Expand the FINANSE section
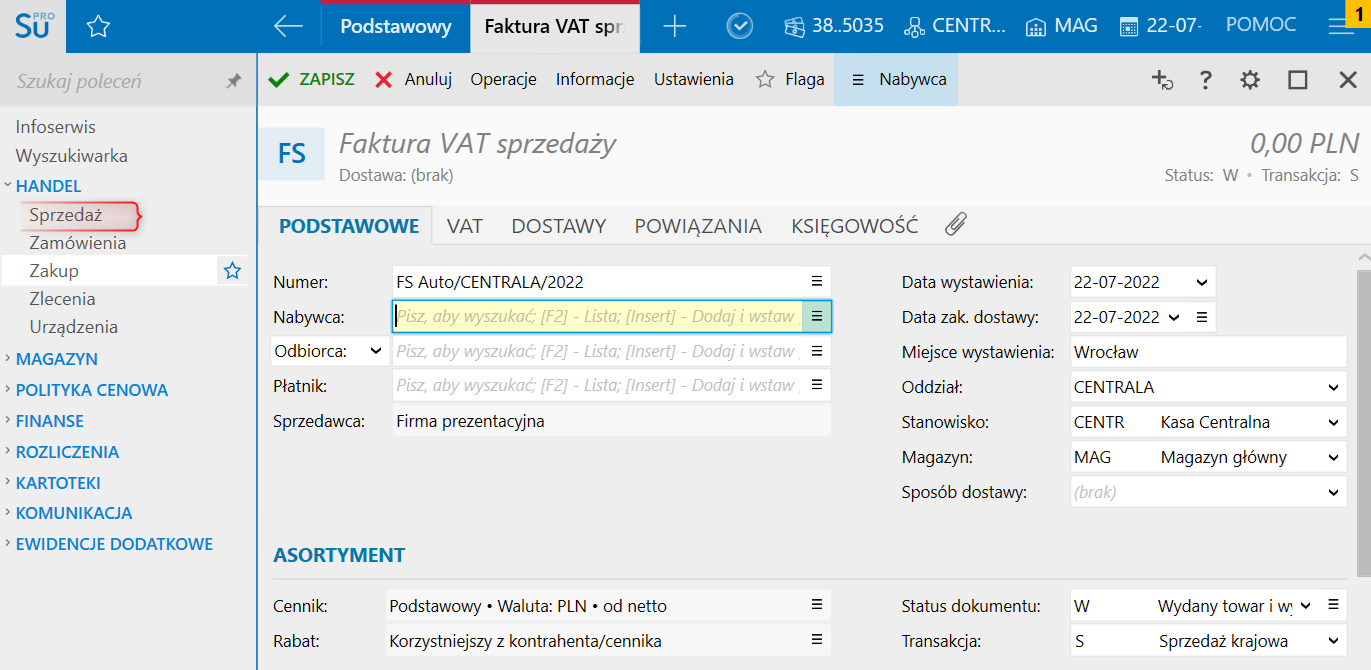Image resolution: width=1371 pixels, height=670 pixels. pyautogui.click(x=7, y=420)
